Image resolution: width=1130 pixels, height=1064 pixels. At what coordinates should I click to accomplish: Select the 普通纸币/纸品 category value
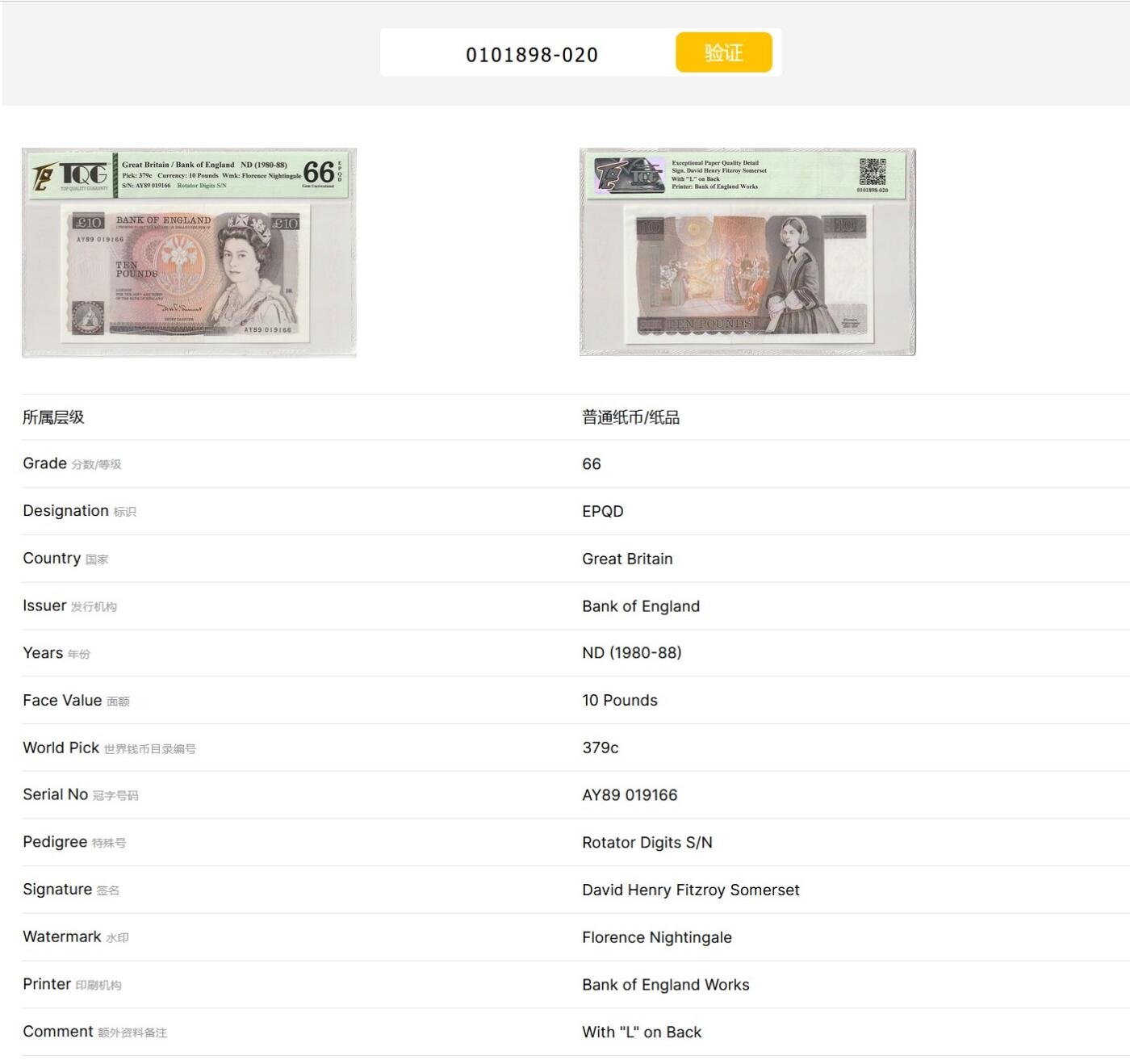[x=631, y=417]
